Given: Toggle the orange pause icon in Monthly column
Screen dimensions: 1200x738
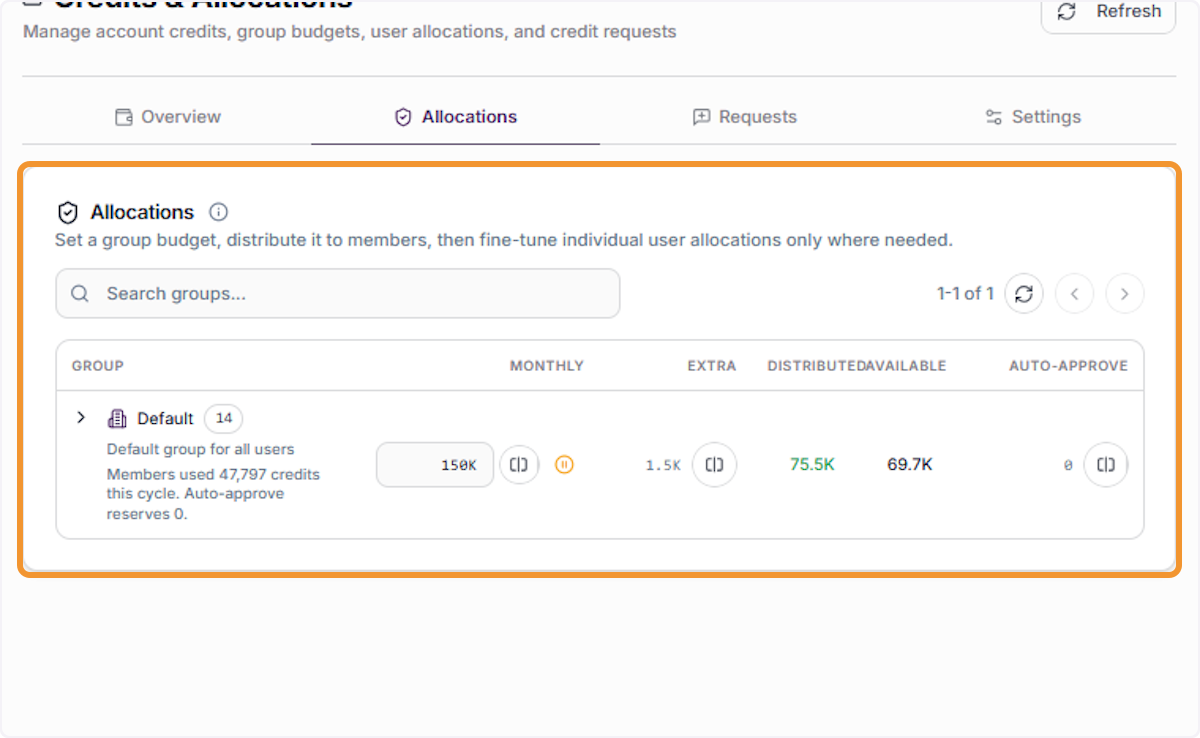Looking at the screenshot, I should pyautogui.click(x=564, y=465).
